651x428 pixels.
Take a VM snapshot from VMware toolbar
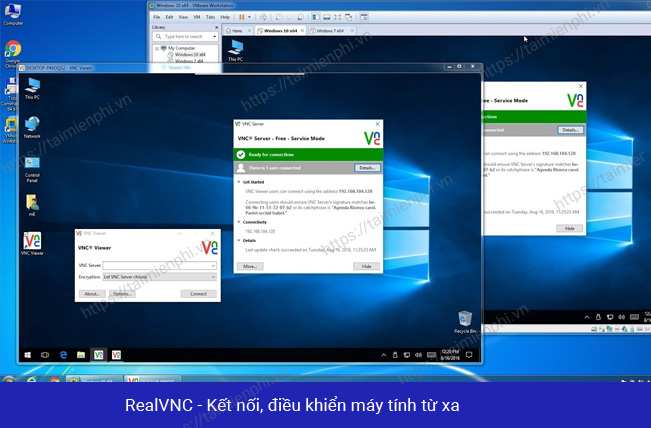click(279, 17)
